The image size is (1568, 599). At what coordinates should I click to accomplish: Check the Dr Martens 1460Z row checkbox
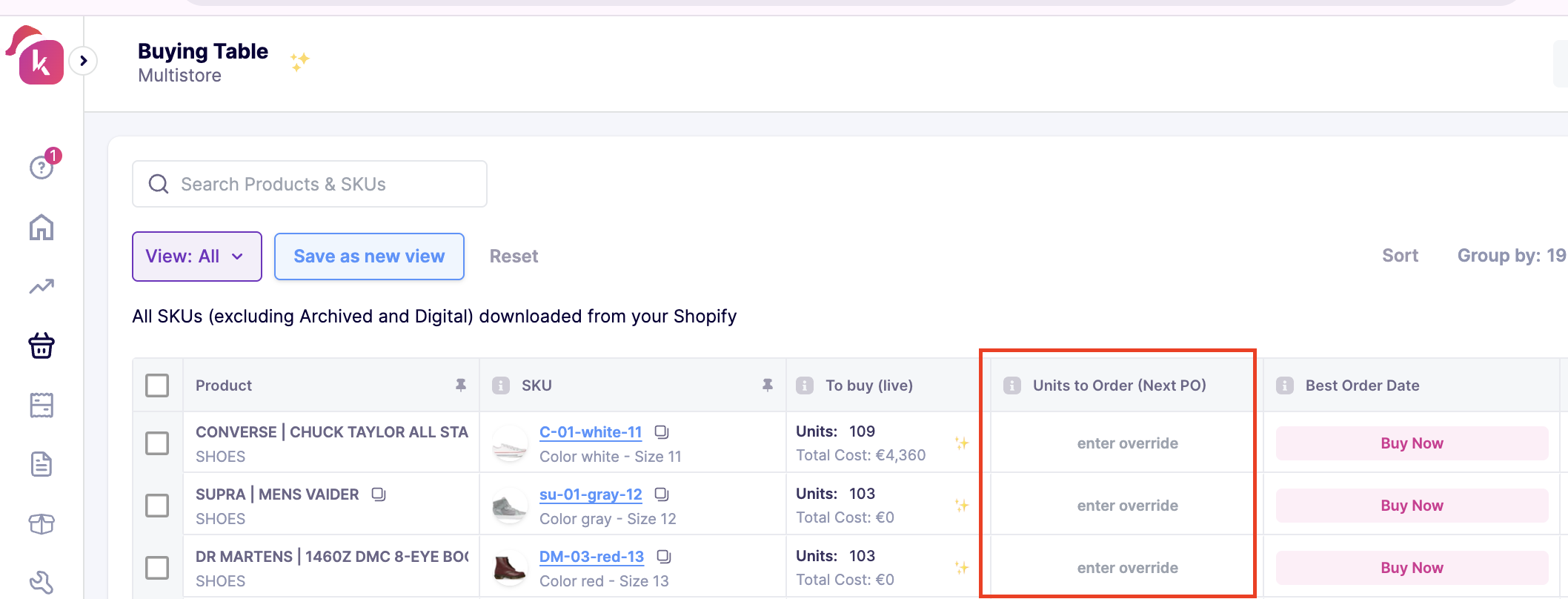click(157, 568)
